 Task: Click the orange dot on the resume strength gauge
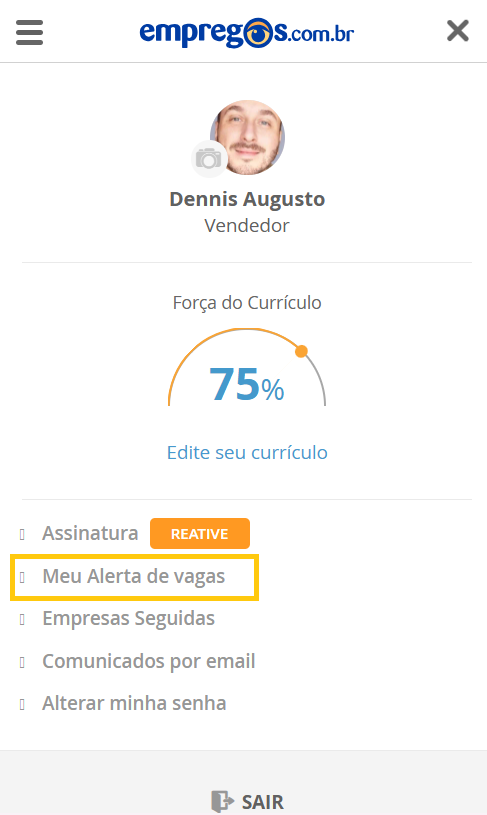[x=301, y=351]
